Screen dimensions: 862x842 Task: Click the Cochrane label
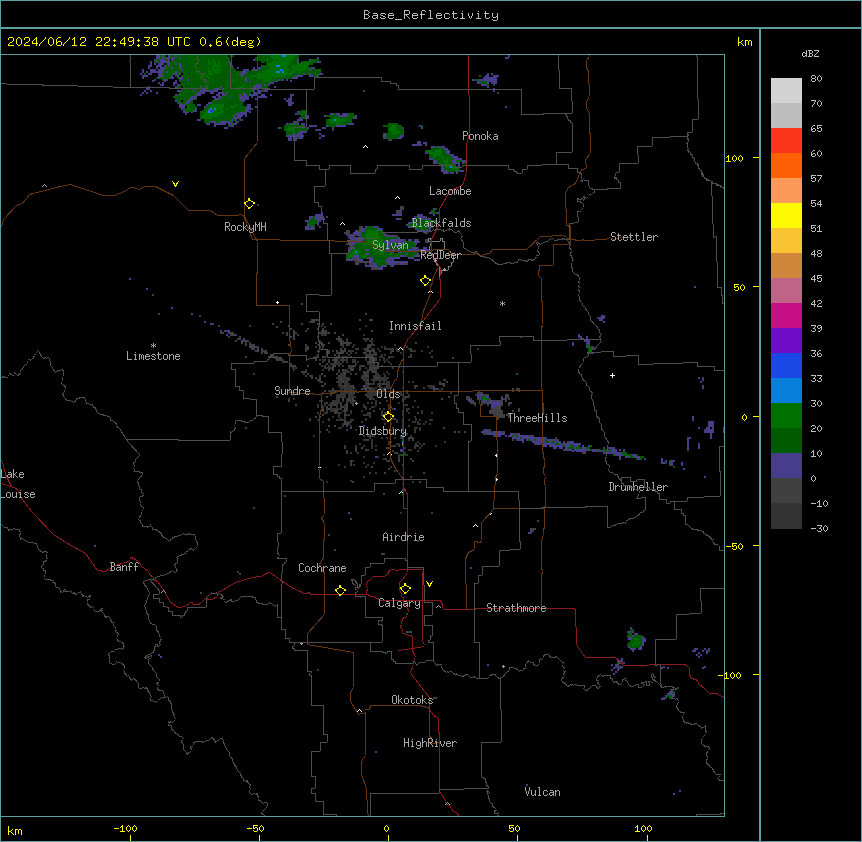pyautogui.click(x=322, y=568)
